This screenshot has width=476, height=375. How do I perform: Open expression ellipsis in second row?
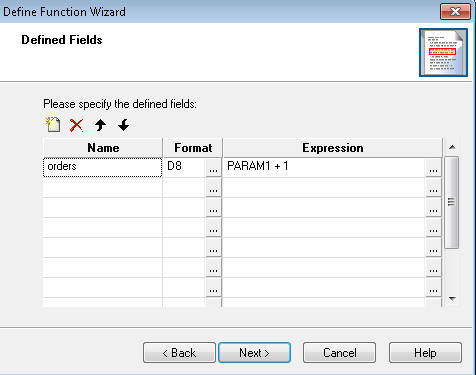433,188
